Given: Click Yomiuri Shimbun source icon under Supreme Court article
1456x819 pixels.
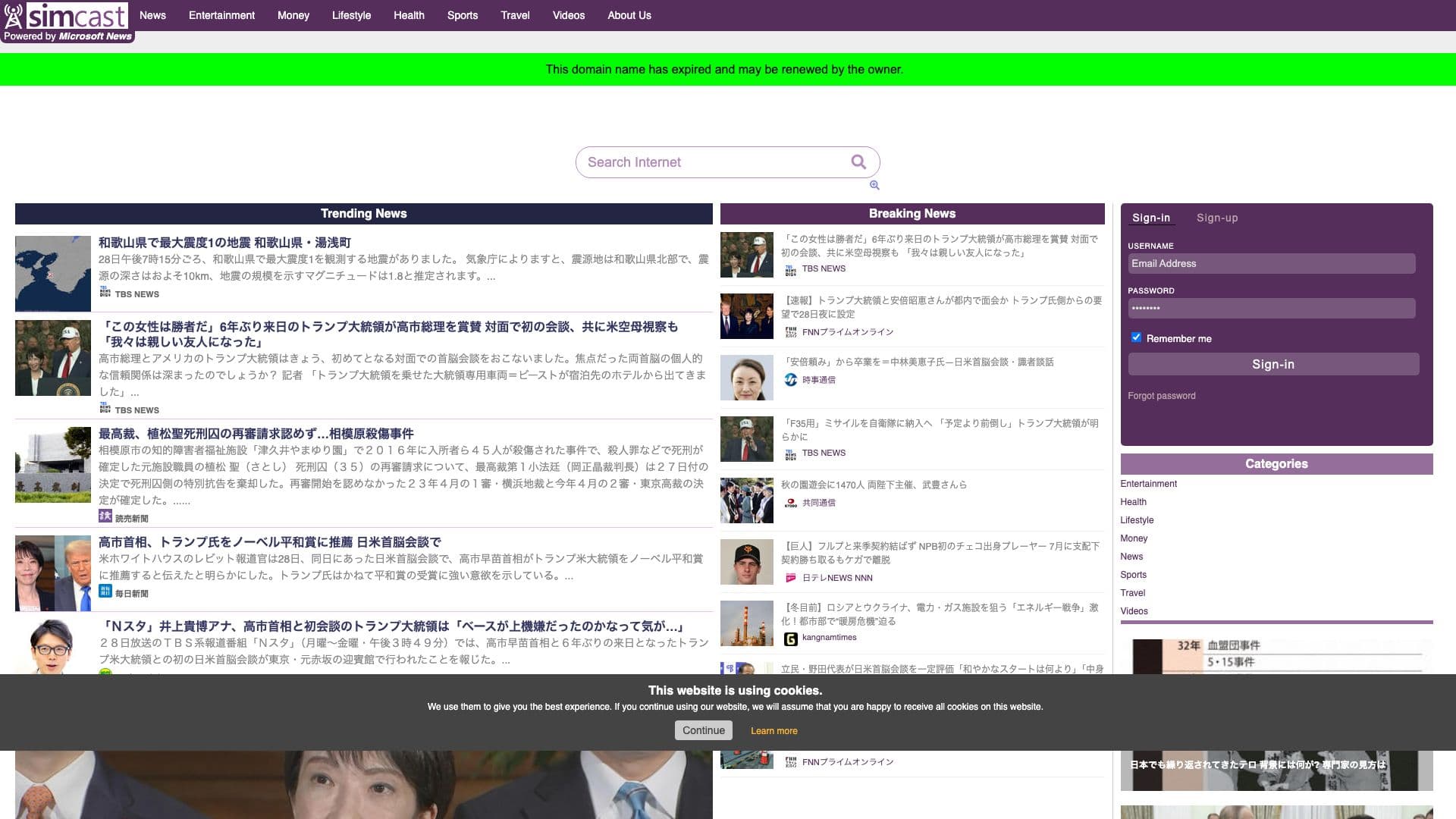Looking at the screenshot, I should point(105,516).
